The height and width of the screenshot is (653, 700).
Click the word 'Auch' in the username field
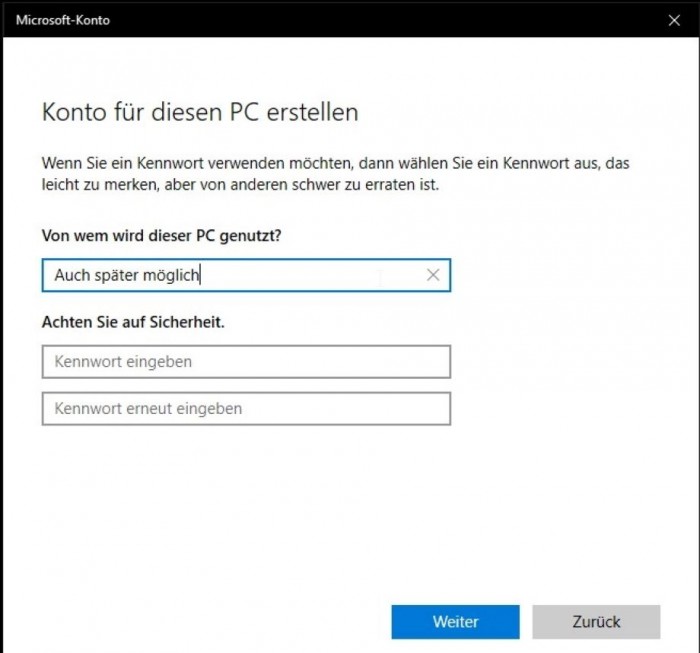(71, 275)
